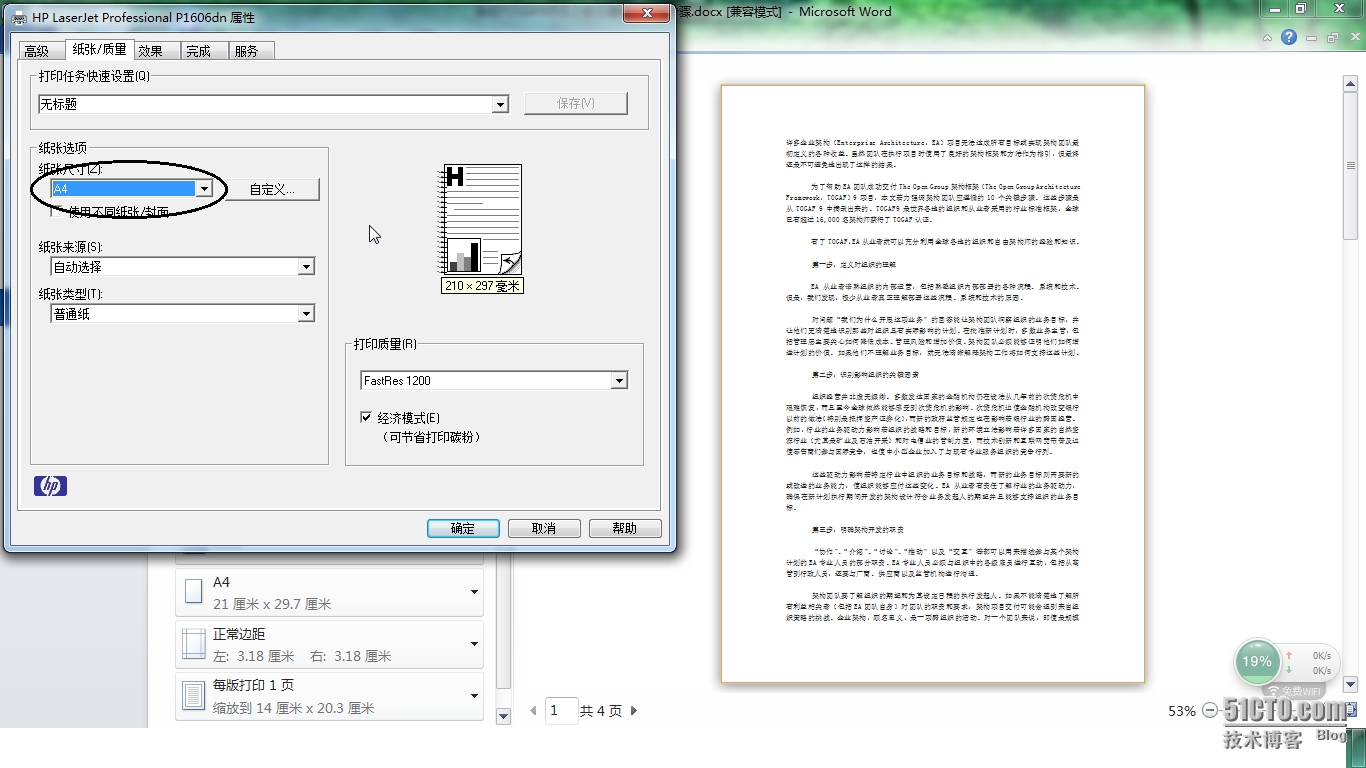Screen dimensions: 1366x768
Task: Click the disabled 保存 button
Action: click(x=576, y=103)
